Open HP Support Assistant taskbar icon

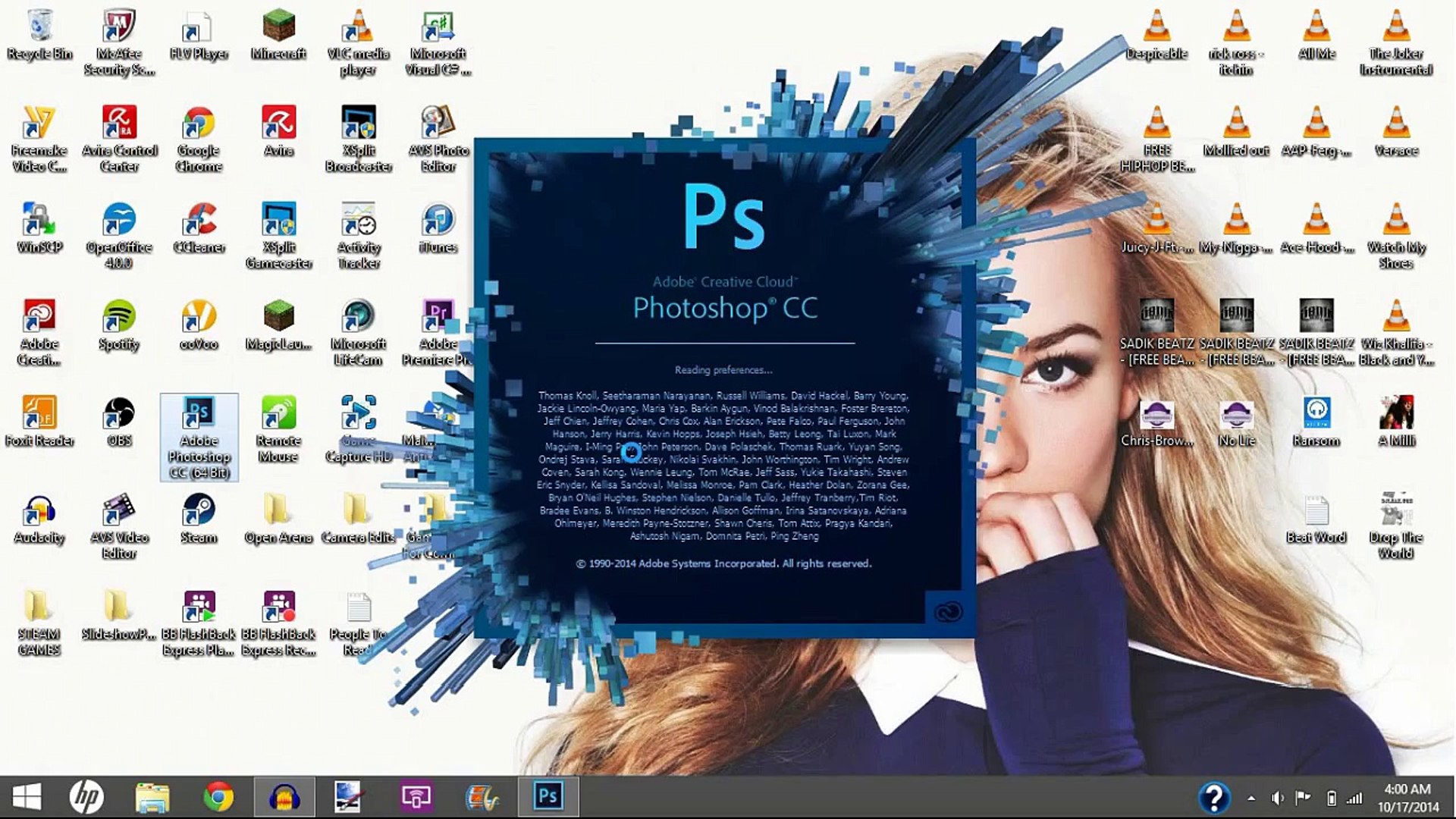coord(86,797)
